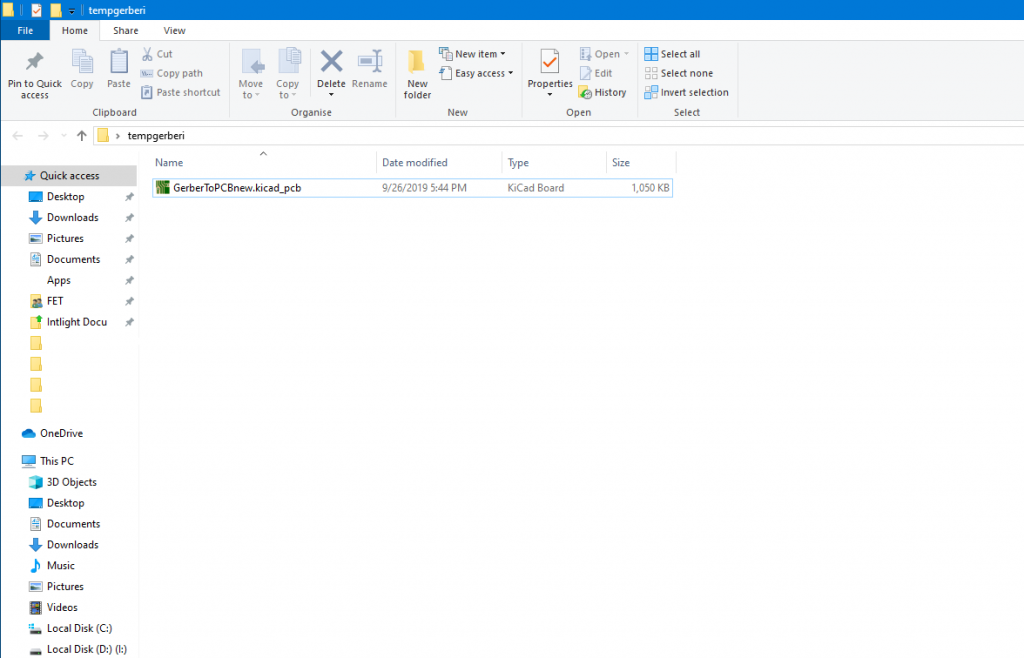Click the Rename icon
The image size is (1024, 658).
369,64
